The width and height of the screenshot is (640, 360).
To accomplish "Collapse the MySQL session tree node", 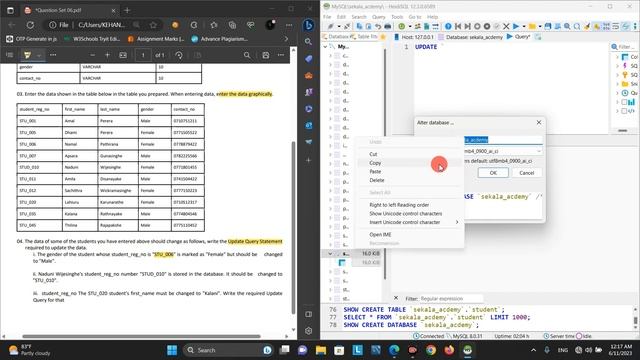I will tap(325, 47).
